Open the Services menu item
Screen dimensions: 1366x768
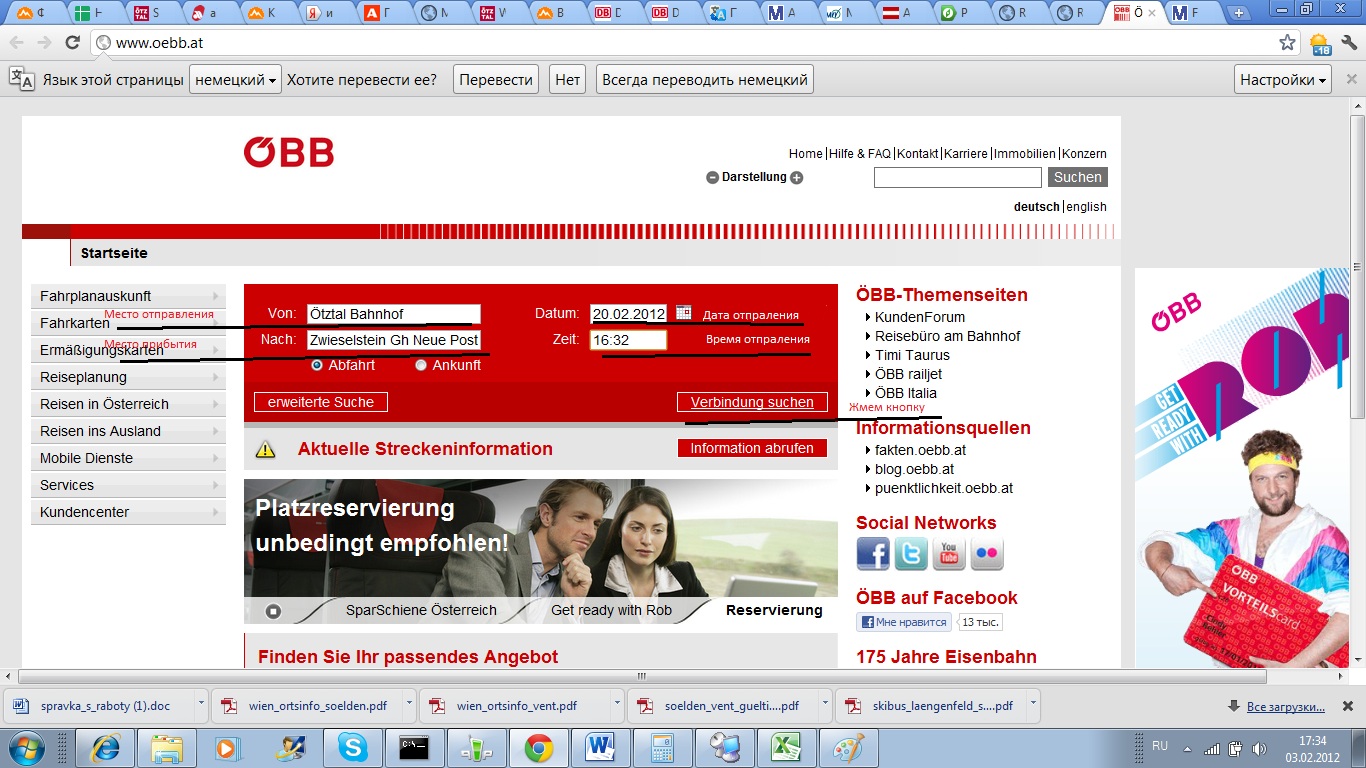click(129, 485)
